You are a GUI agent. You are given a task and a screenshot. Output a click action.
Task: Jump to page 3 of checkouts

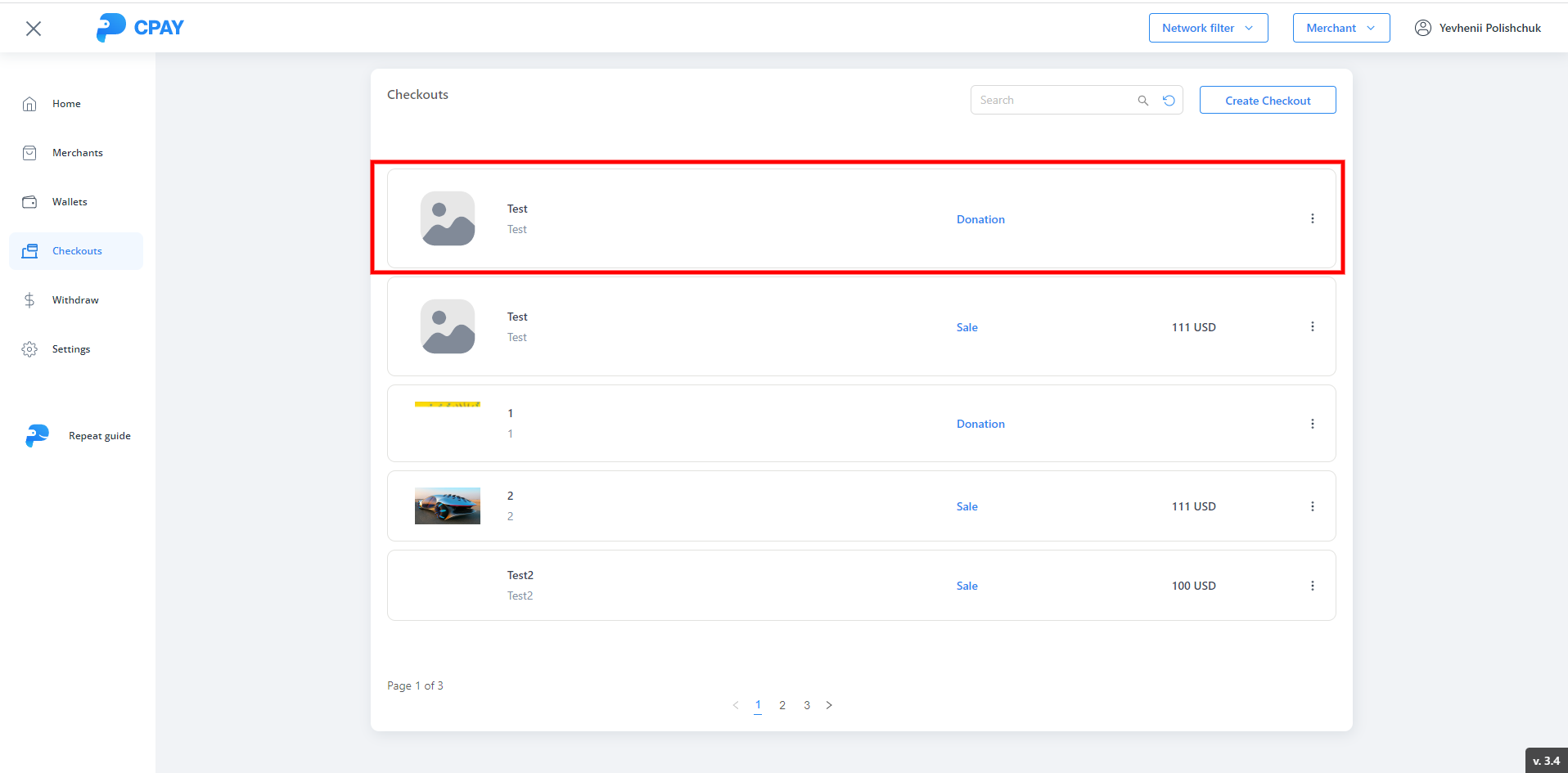pyautogui.click(x=806, y=705)
